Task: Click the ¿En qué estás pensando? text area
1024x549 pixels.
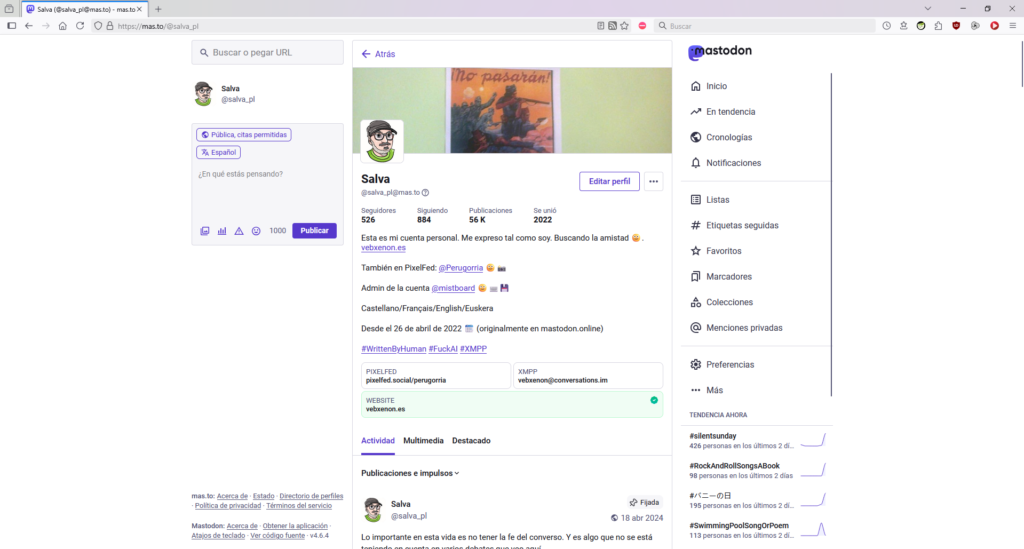Action: pyautogui.click(x=267, y=192)
